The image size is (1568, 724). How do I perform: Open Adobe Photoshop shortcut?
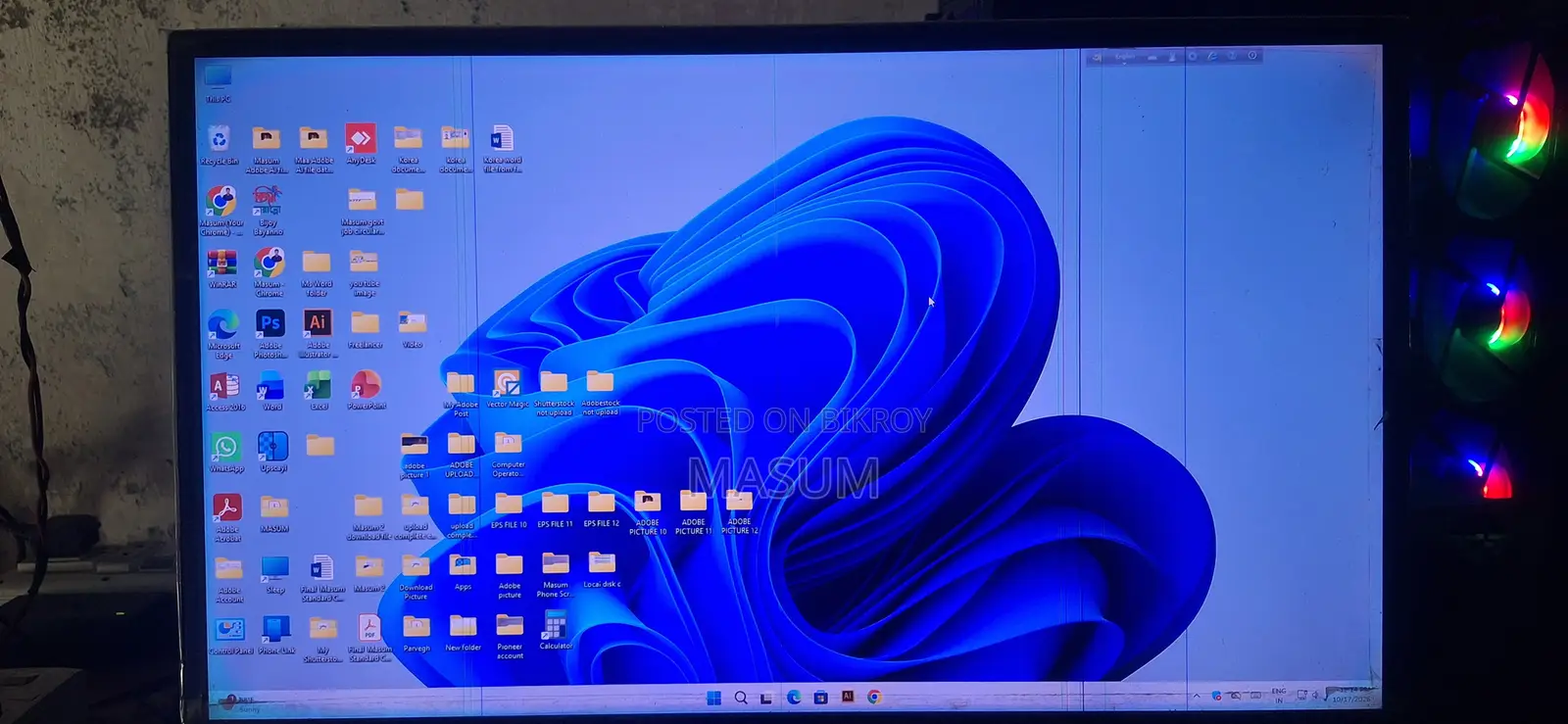click(x=270, y=334)
